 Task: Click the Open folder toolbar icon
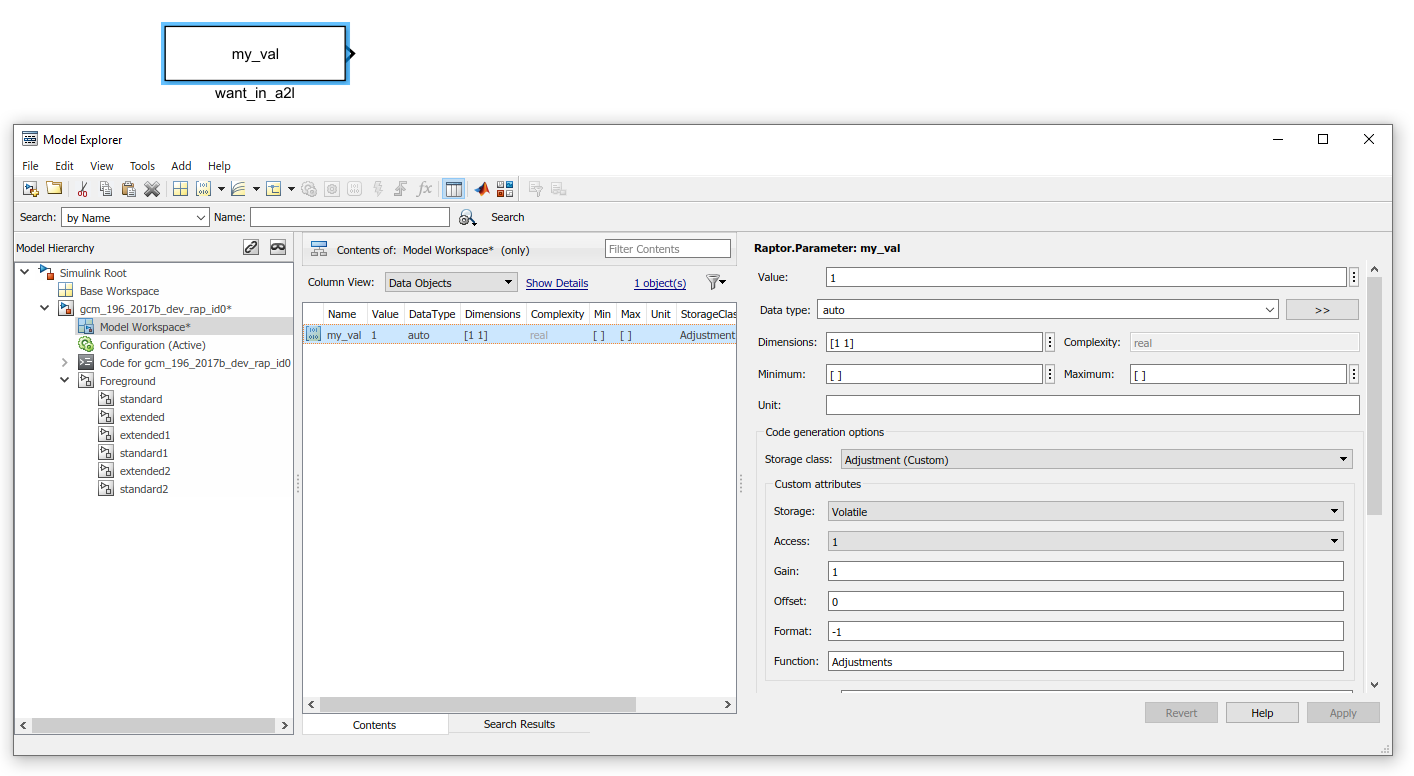click(54, 188)
